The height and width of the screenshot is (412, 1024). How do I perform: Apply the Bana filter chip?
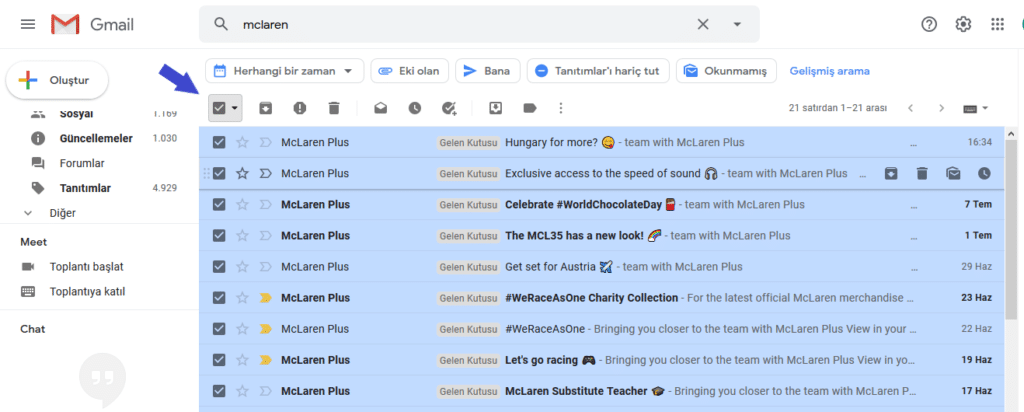click(x=487, y=71)
